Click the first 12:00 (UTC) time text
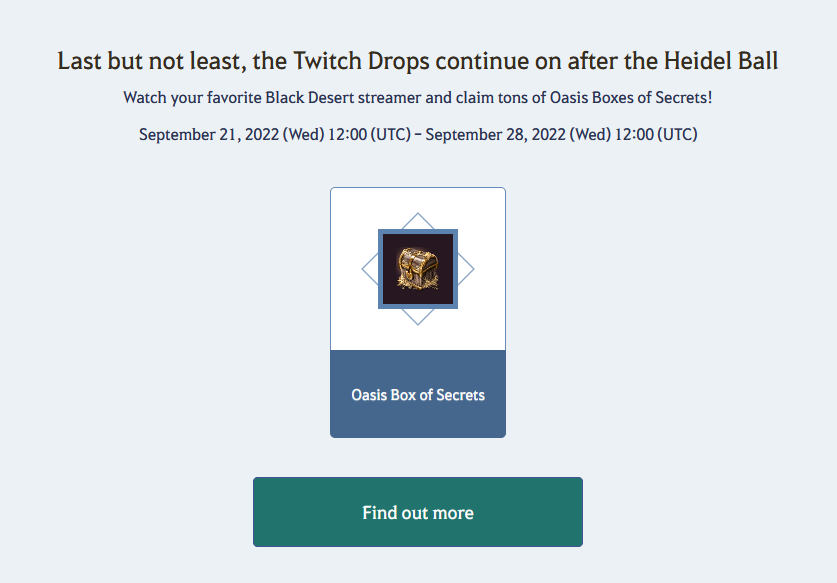Image resolution: width=837 pixels, height=583 pixels. 369,135
